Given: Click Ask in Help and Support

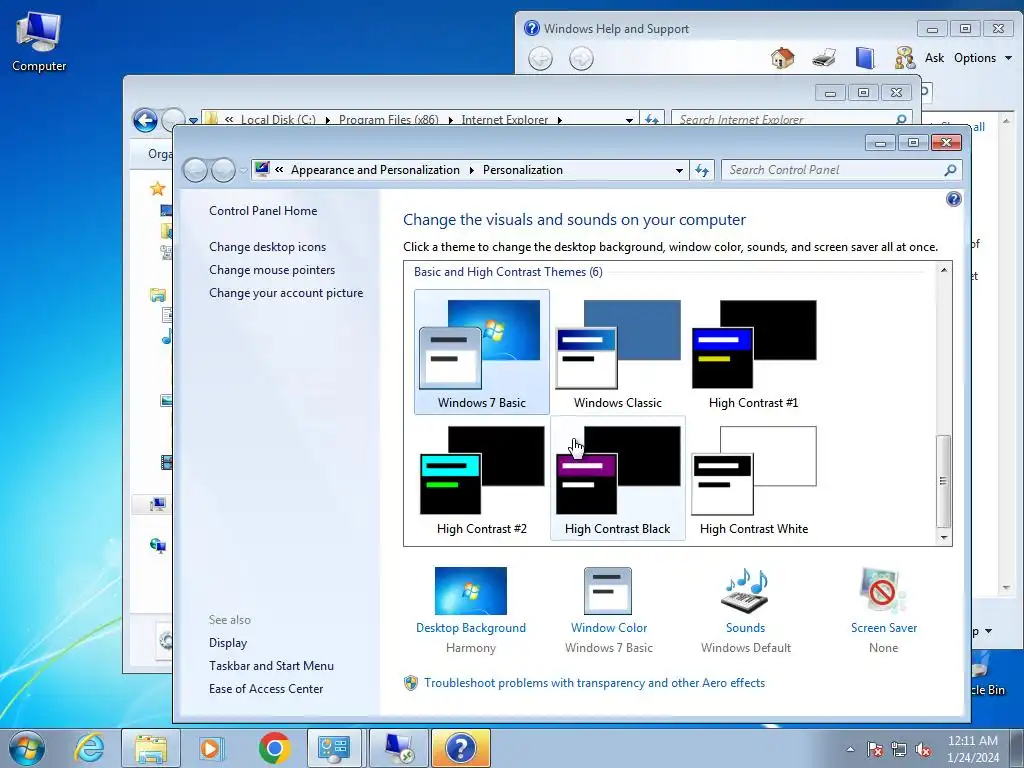Looking at the screenshot, I should point(934,57).
